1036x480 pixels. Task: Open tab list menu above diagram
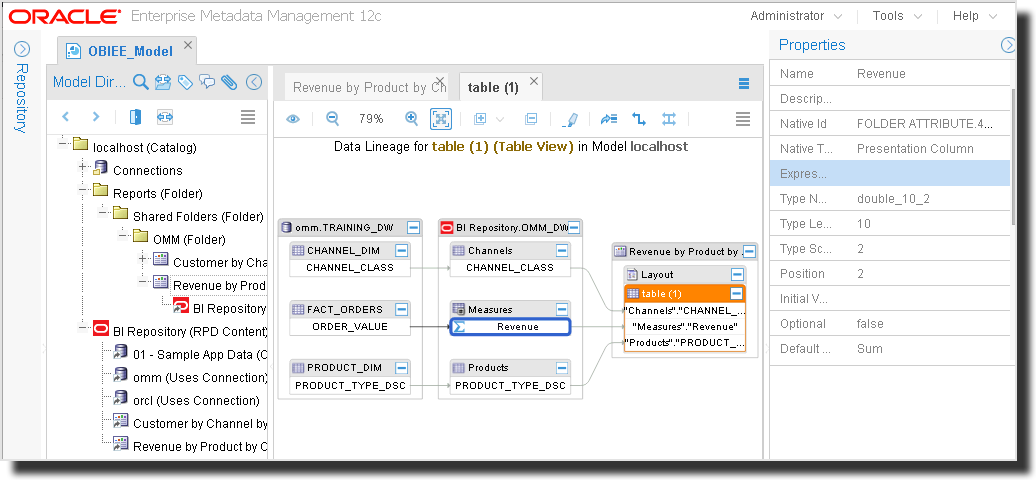point(744,83)
